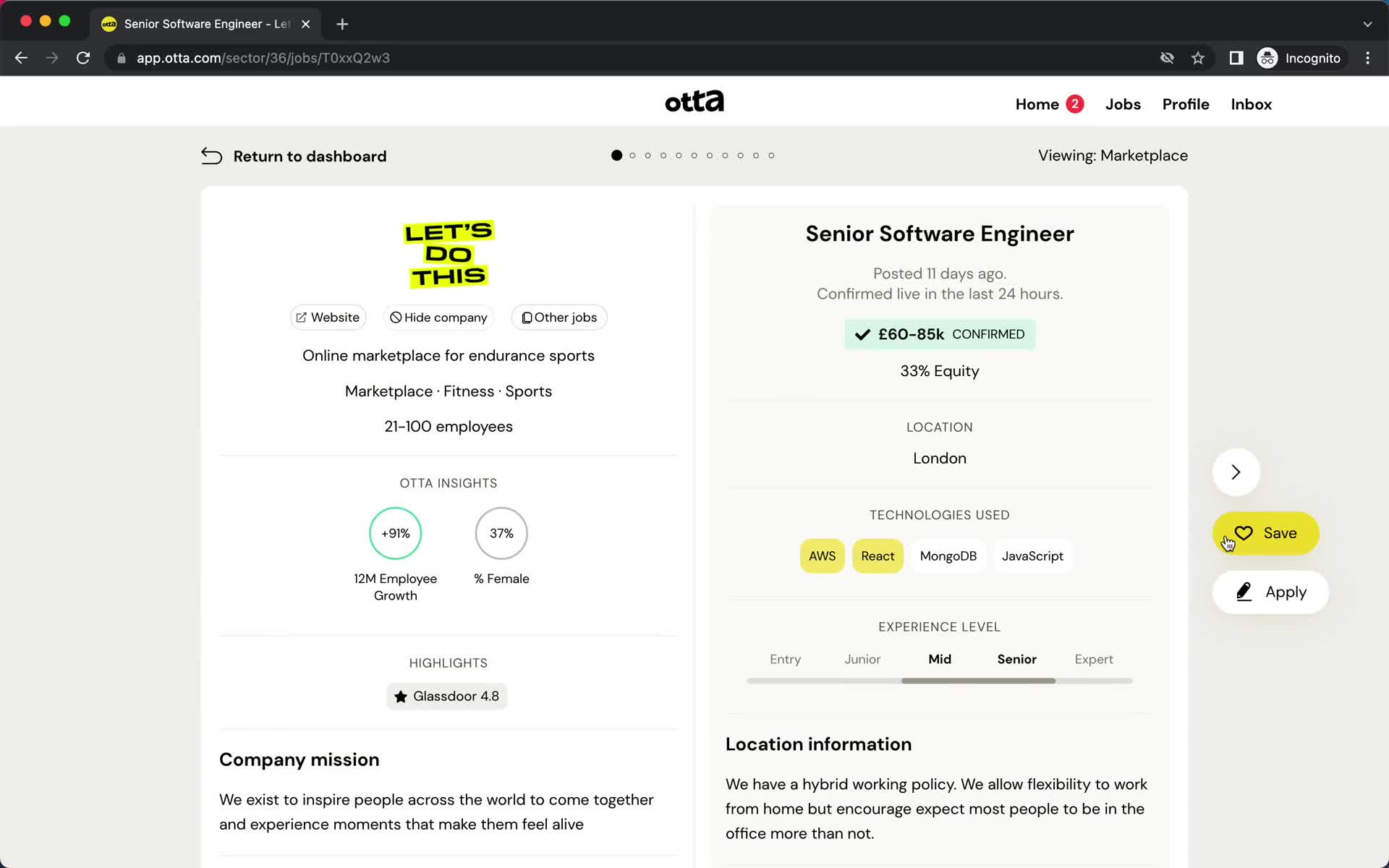This screenshot has width=1389, height=868.
Task: Apply to this job
Action: [x=1270, y=592]
